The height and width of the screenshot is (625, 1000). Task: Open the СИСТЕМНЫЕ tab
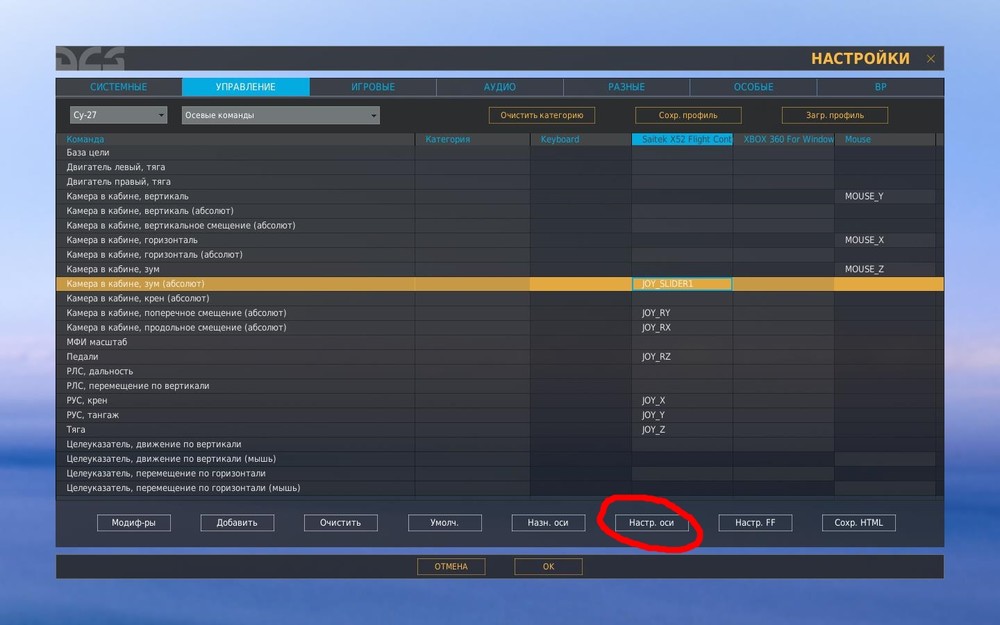click(119, 87)
